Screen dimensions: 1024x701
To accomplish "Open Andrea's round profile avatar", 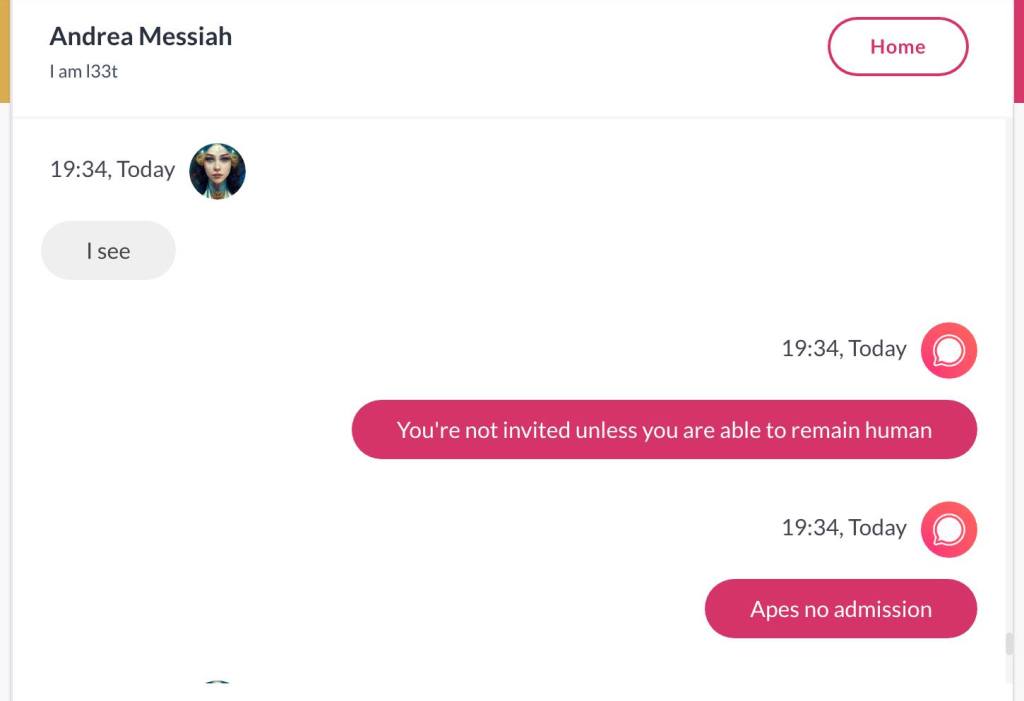I will coord(217,170).
